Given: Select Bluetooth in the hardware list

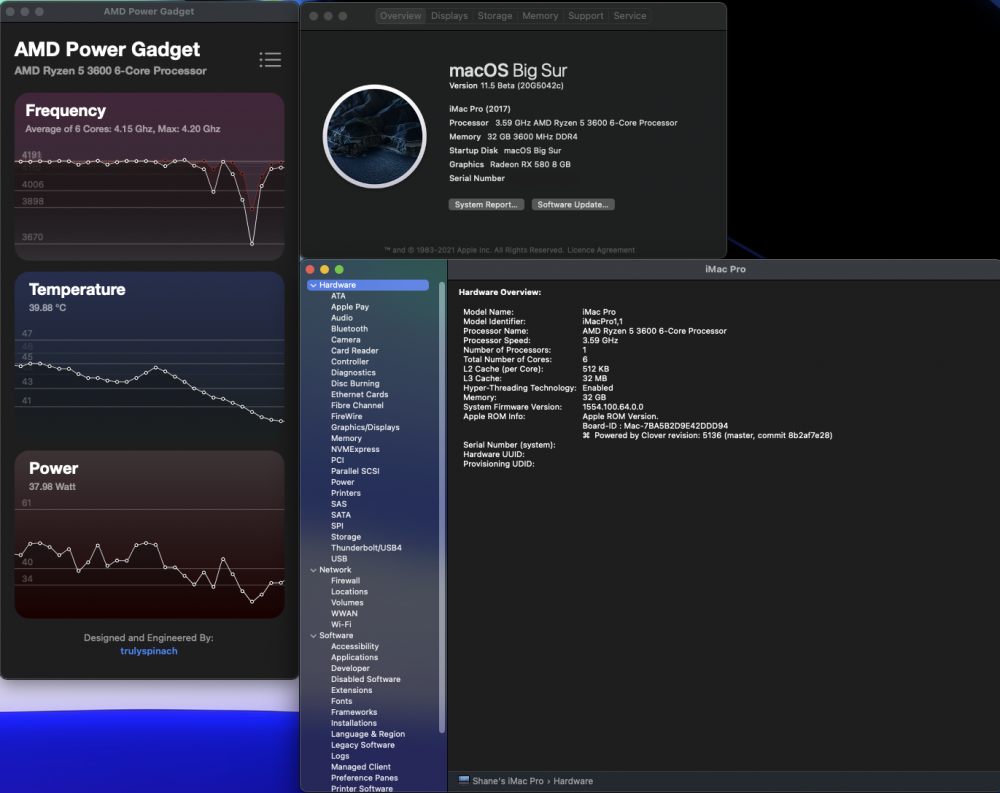Looking at the screenshot, I should tap(349, 329).
